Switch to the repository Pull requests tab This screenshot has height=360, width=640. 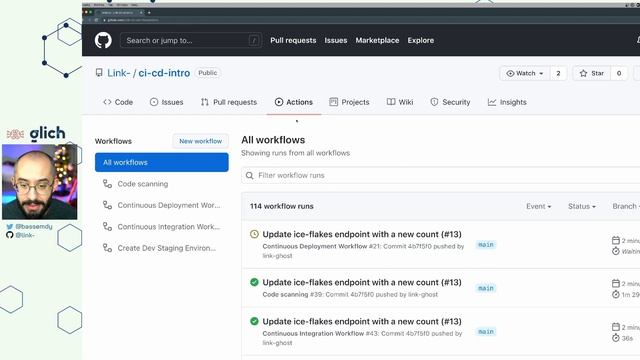tap(229, 102)
